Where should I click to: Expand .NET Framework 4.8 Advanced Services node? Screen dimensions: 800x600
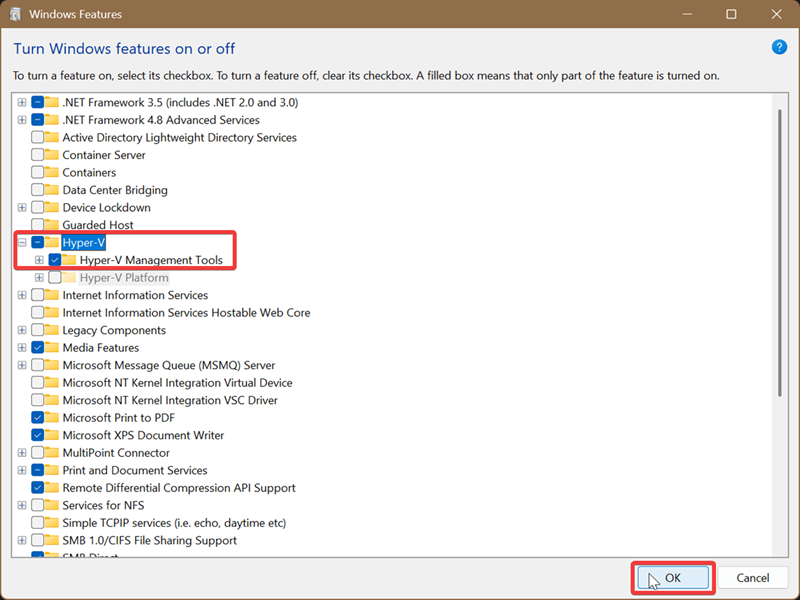click(22, 120)
